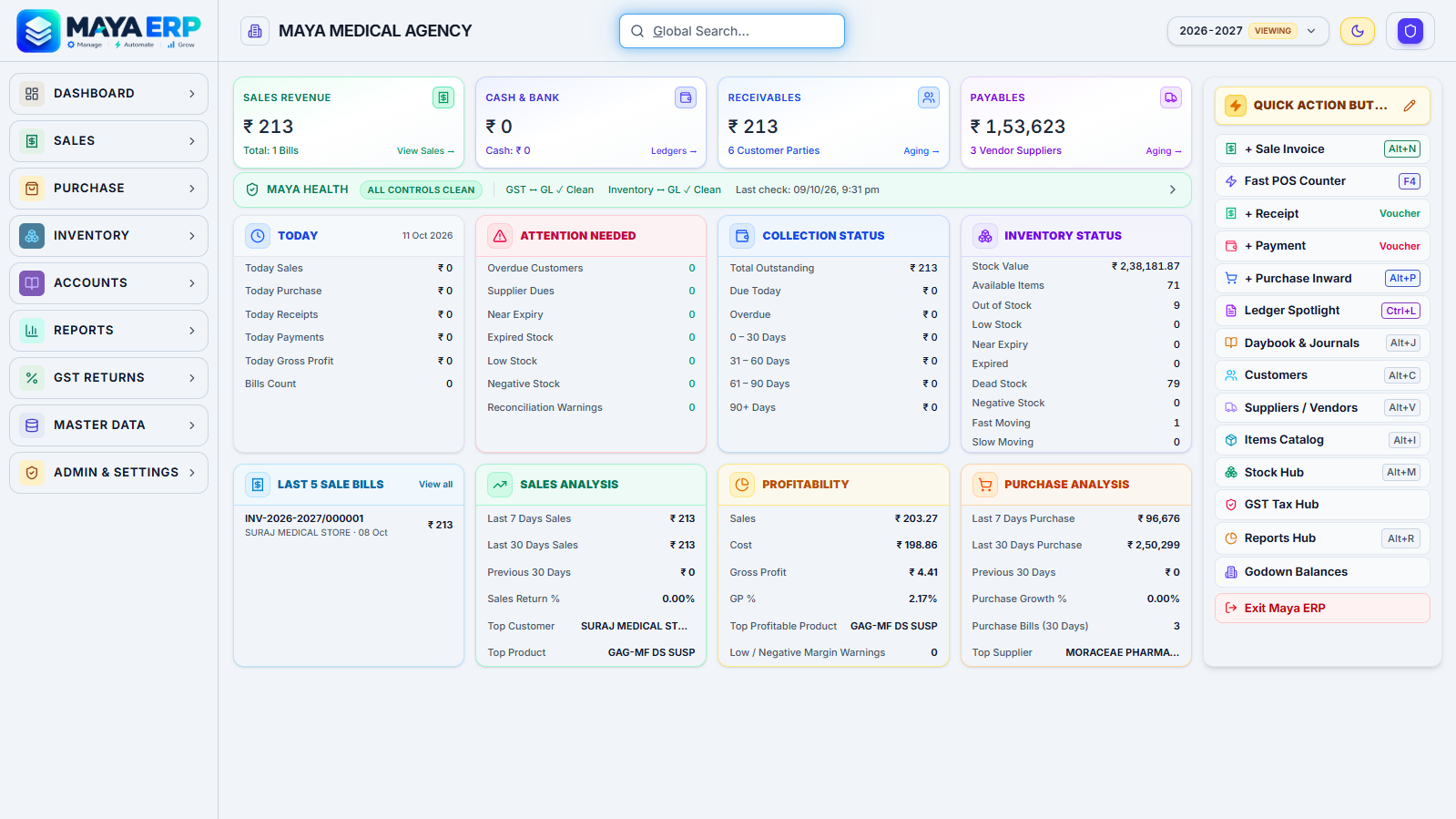Open Items Catalog quick action
1456x819 pixels.
[x=1322, y=440]
